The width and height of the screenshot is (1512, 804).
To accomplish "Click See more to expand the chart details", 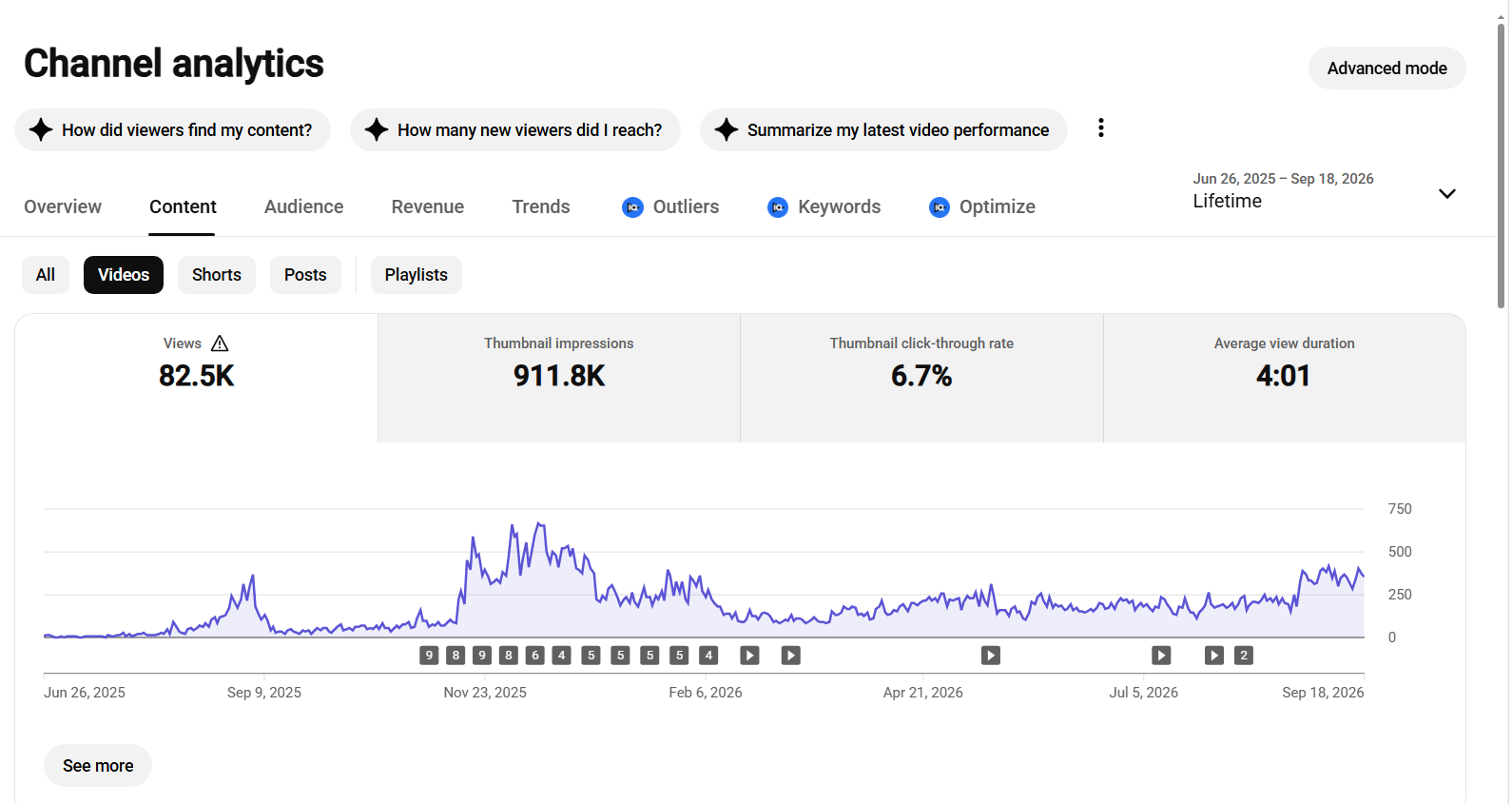I will click(x=98, y=766).
